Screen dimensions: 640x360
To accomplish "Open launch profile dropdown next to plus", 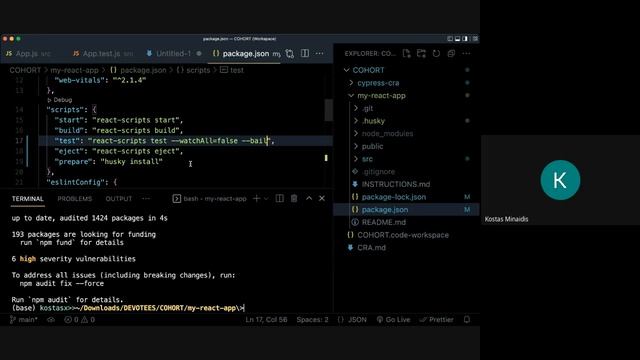I will [x=267, y=199].
